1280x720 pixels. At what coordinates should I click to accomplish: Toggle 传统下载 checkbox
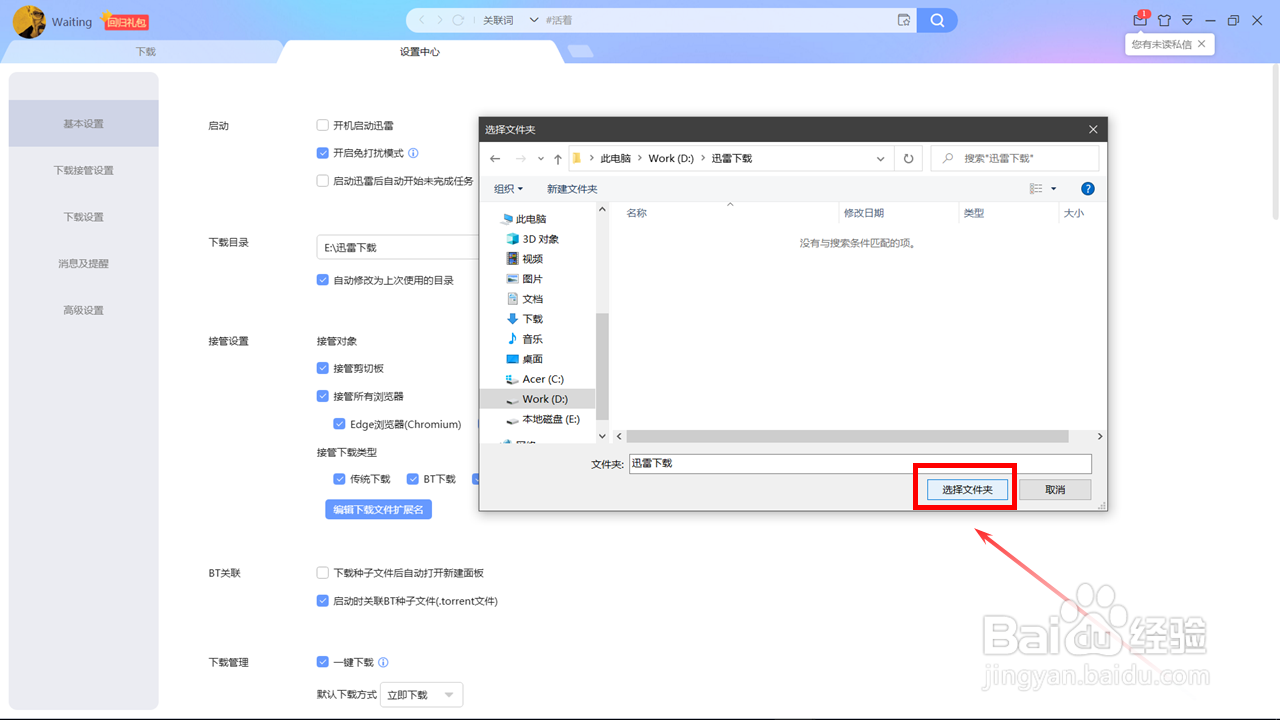[x=340, y=479]
